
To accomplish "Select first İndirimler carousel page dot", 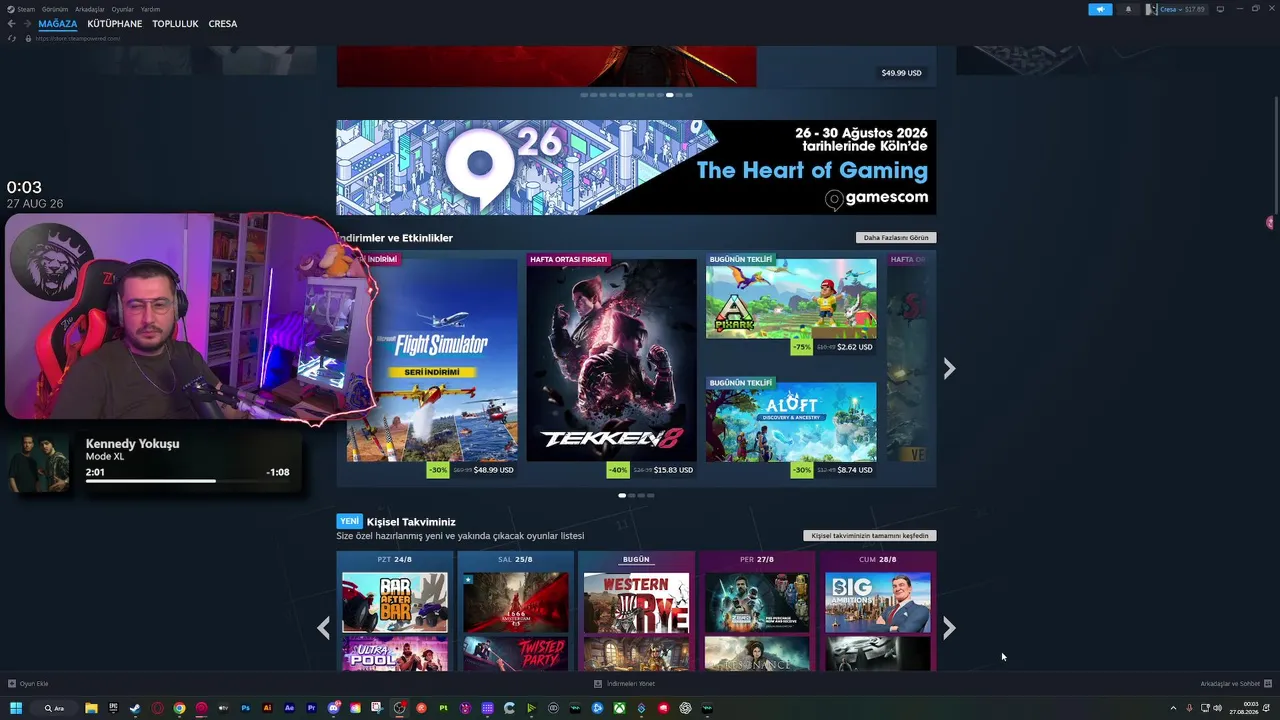I will (622, 495).
